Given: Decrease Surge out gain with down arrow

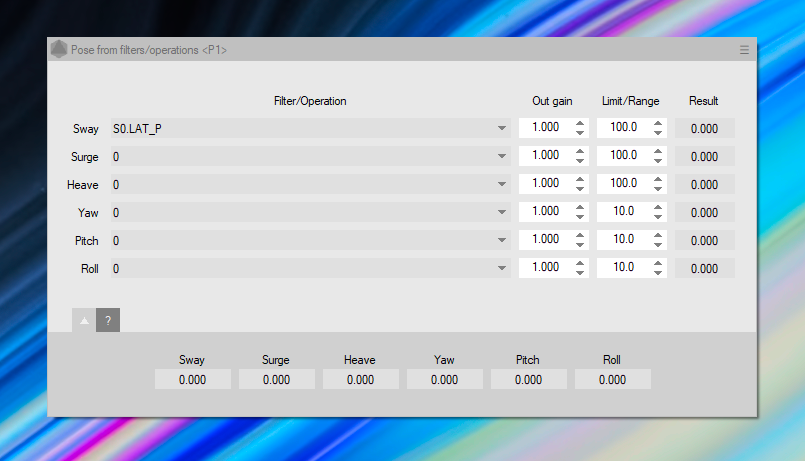Looking at the screenshot, I should [x=580, y=161].
